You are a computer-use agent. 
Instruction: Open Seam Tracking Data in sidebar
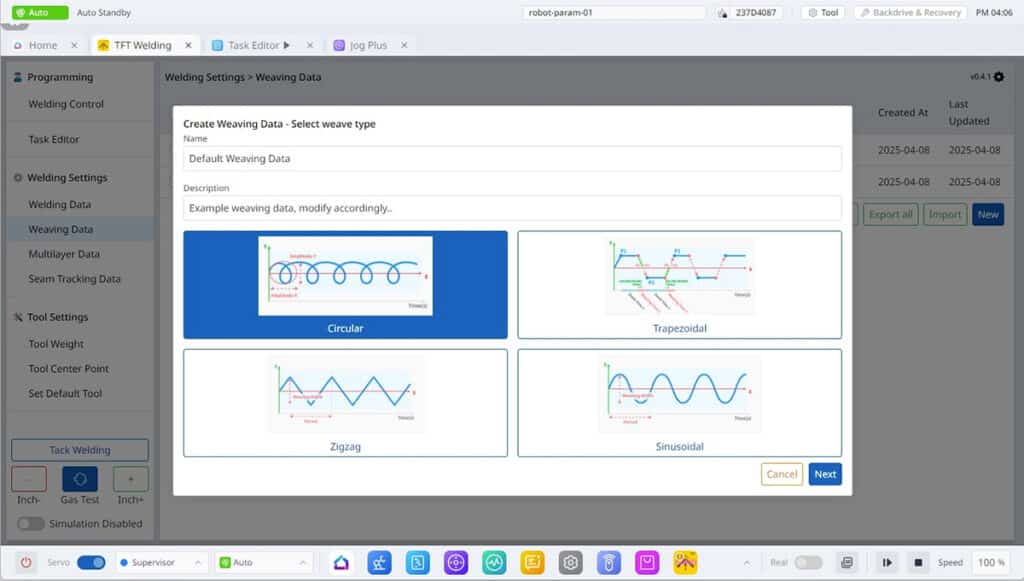(x=74, y=279)
